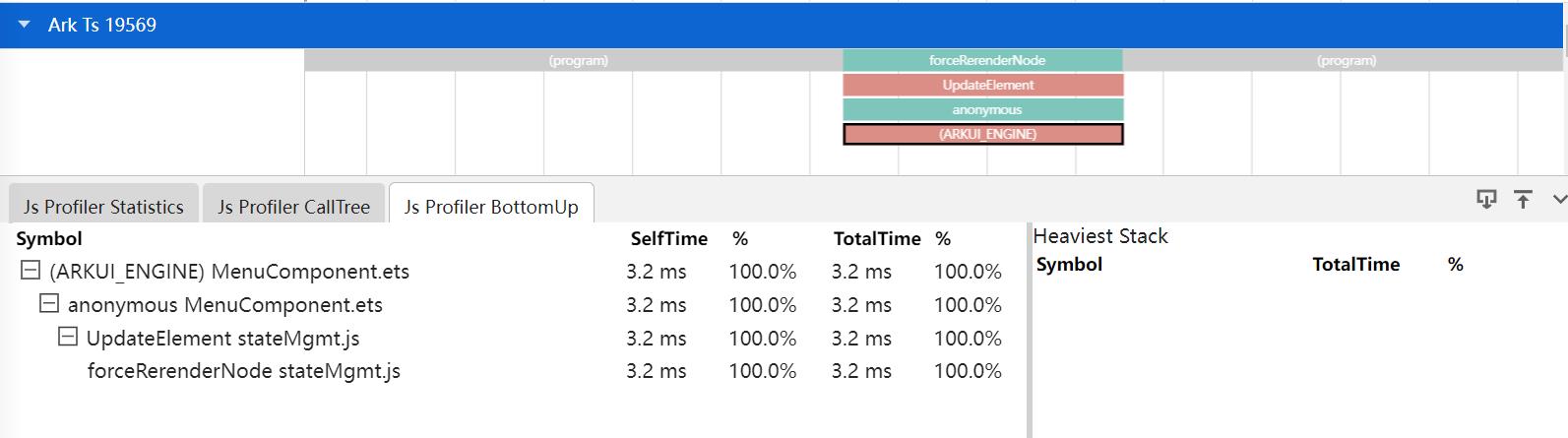Click the scroll-to-top arrow icon
Viewport: 1568px width, 438px height.
pyautogui.click(x=1523, y=199)
